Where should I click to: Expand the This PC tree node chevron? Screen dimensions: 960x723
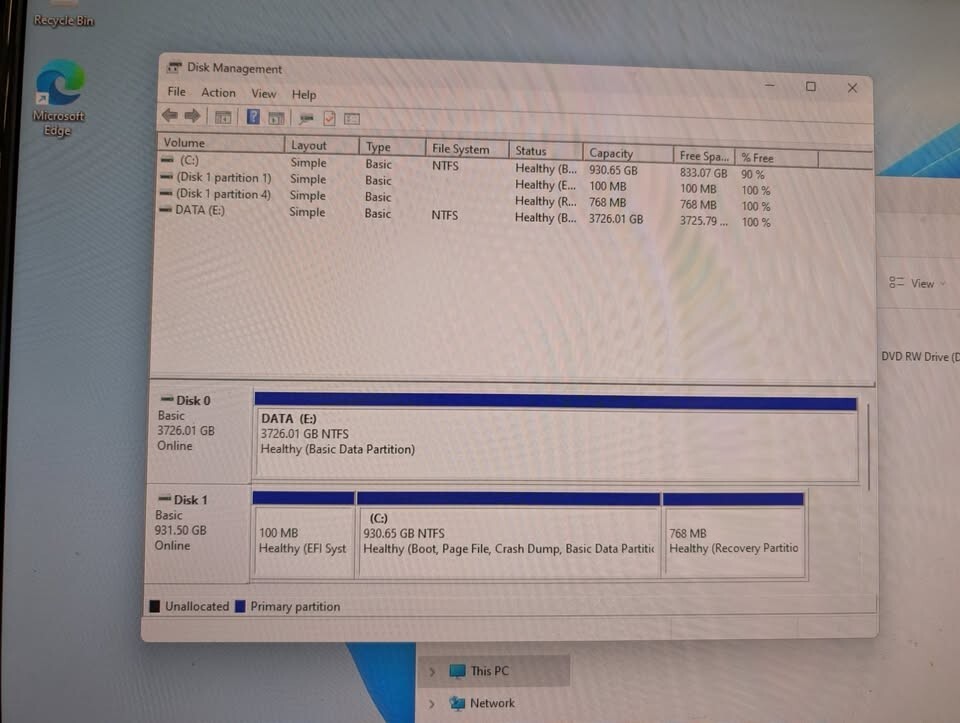[x=432, y=672]
